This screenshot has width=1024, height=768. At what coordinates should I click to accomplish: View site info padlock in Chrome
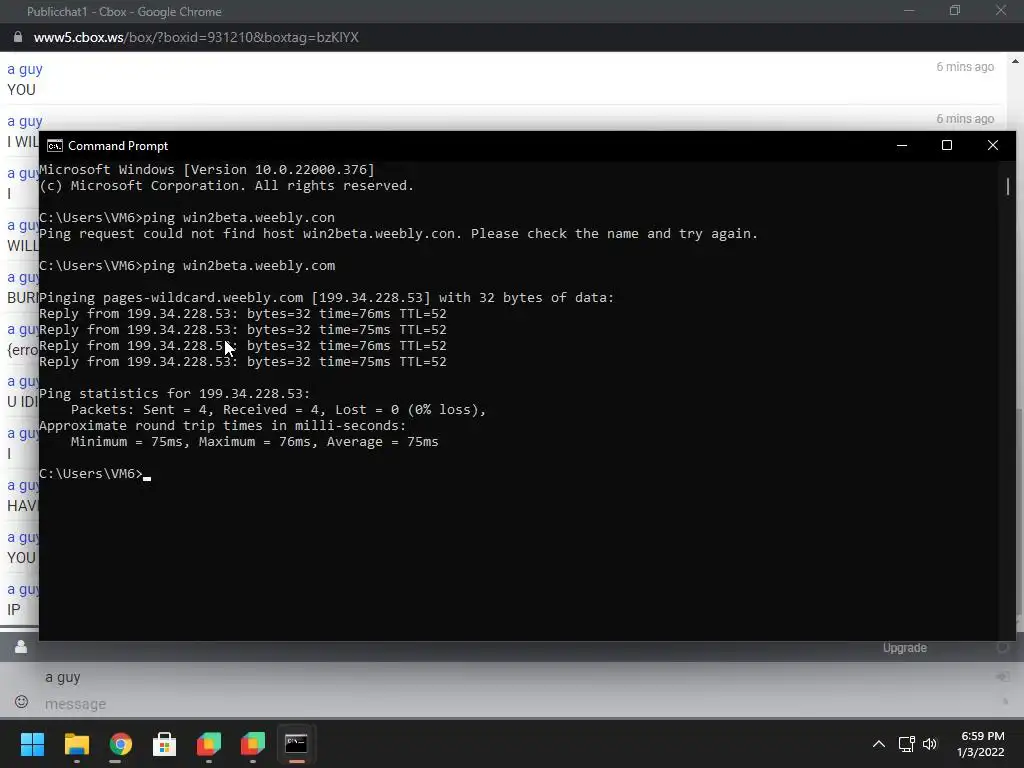point(18,37)
